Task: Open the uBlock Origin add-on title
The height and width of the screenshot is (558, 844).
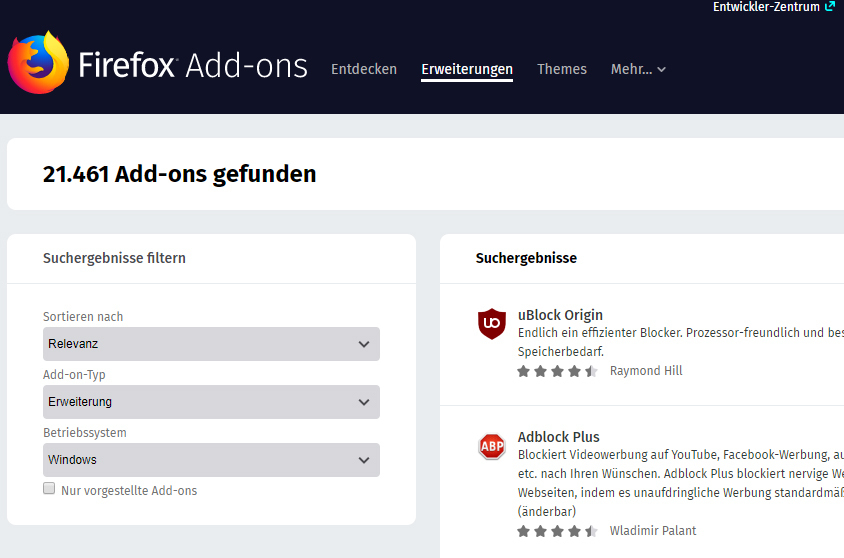Action: [560, 315]
